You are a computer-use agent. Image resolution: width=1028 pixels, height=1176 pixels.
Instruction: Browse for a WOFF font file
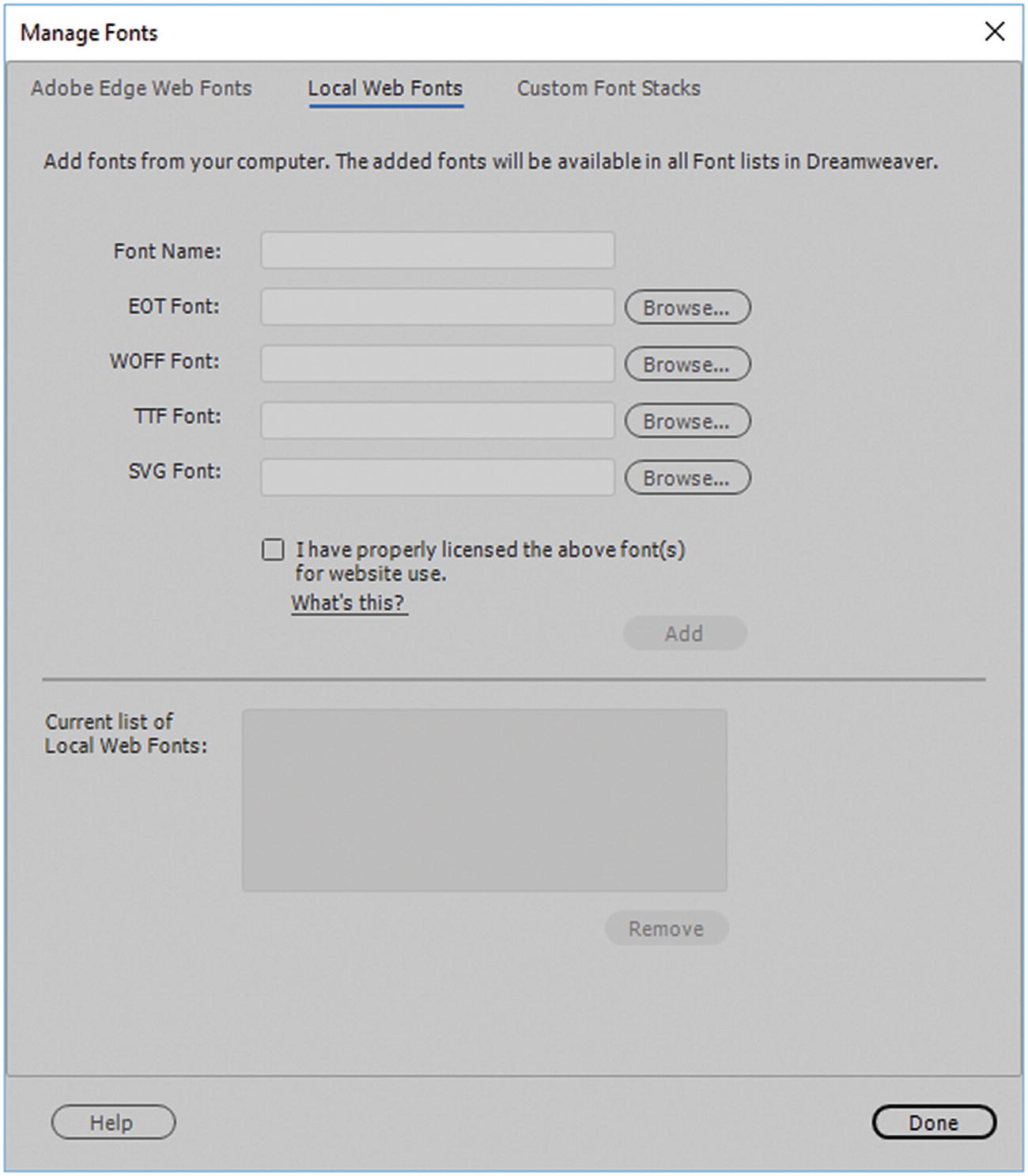point(687,365)
